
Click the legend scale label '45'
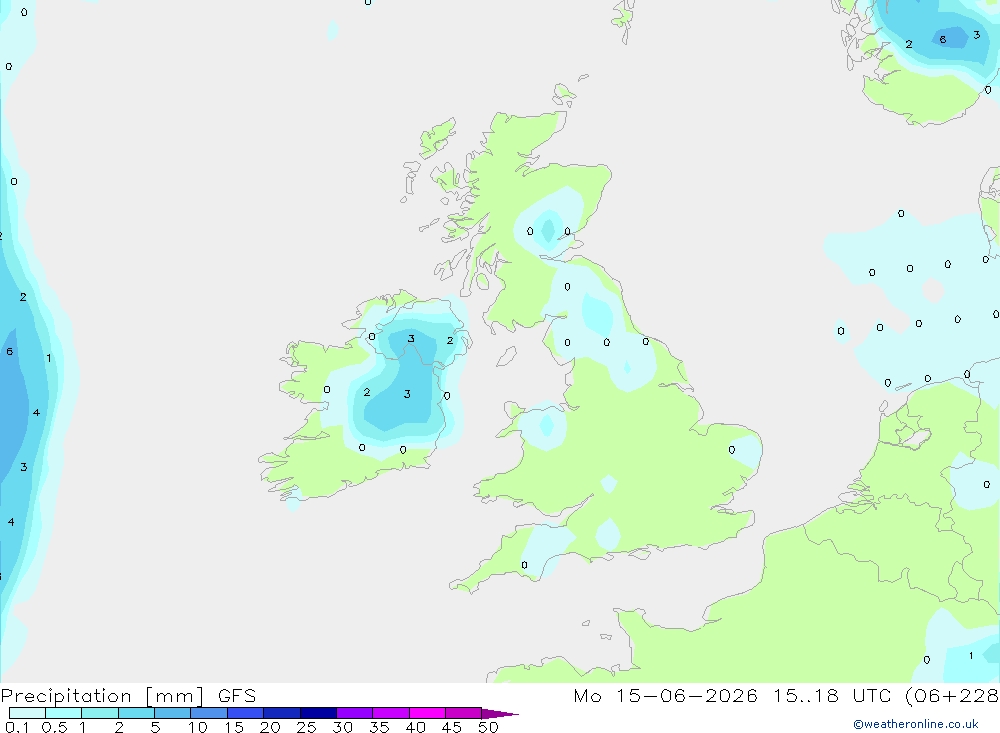452,727
